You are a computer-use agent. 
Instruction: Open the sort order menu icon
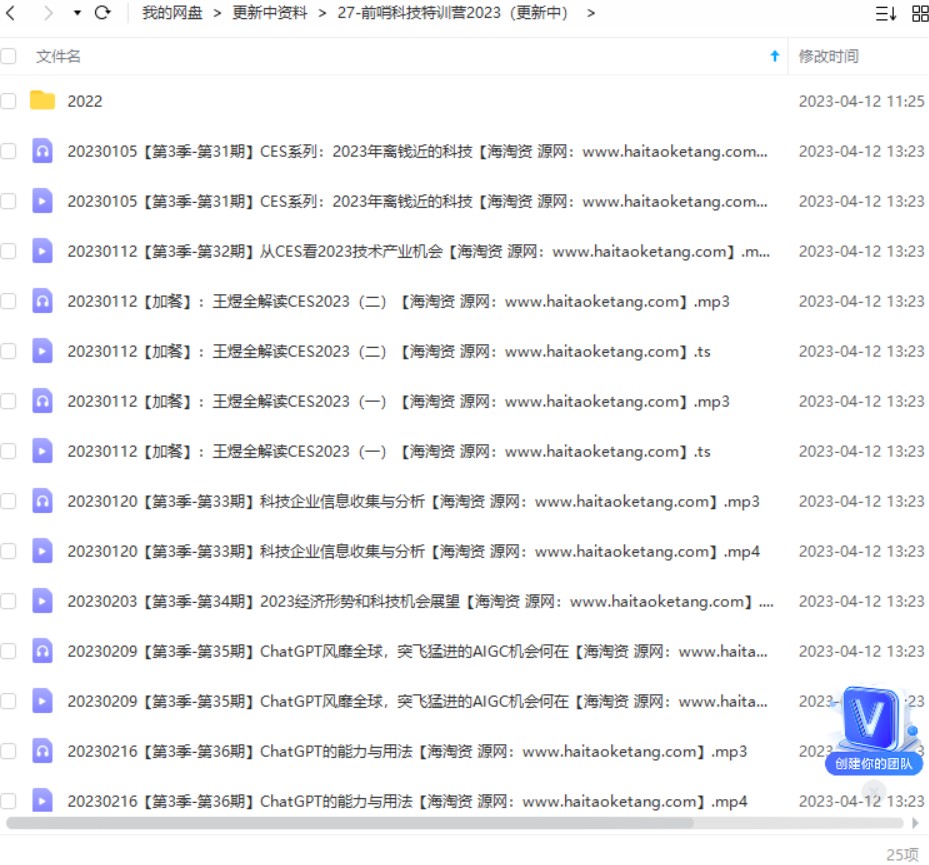(886, 13)
